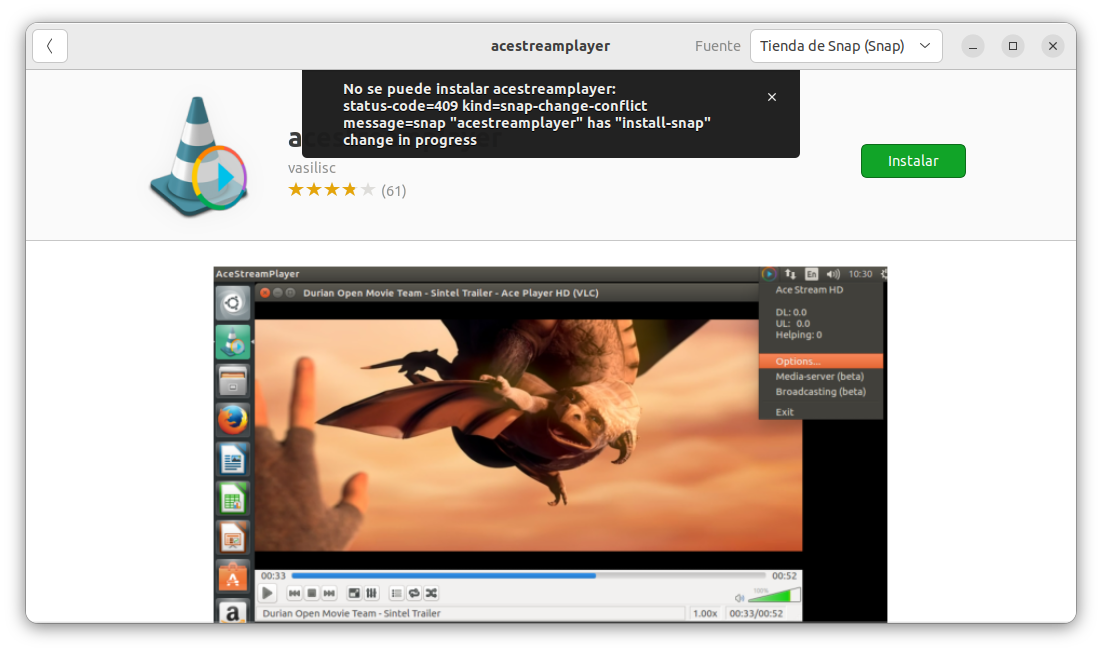
Task: Click the star rating row
Action: click(x=332, y=190)
